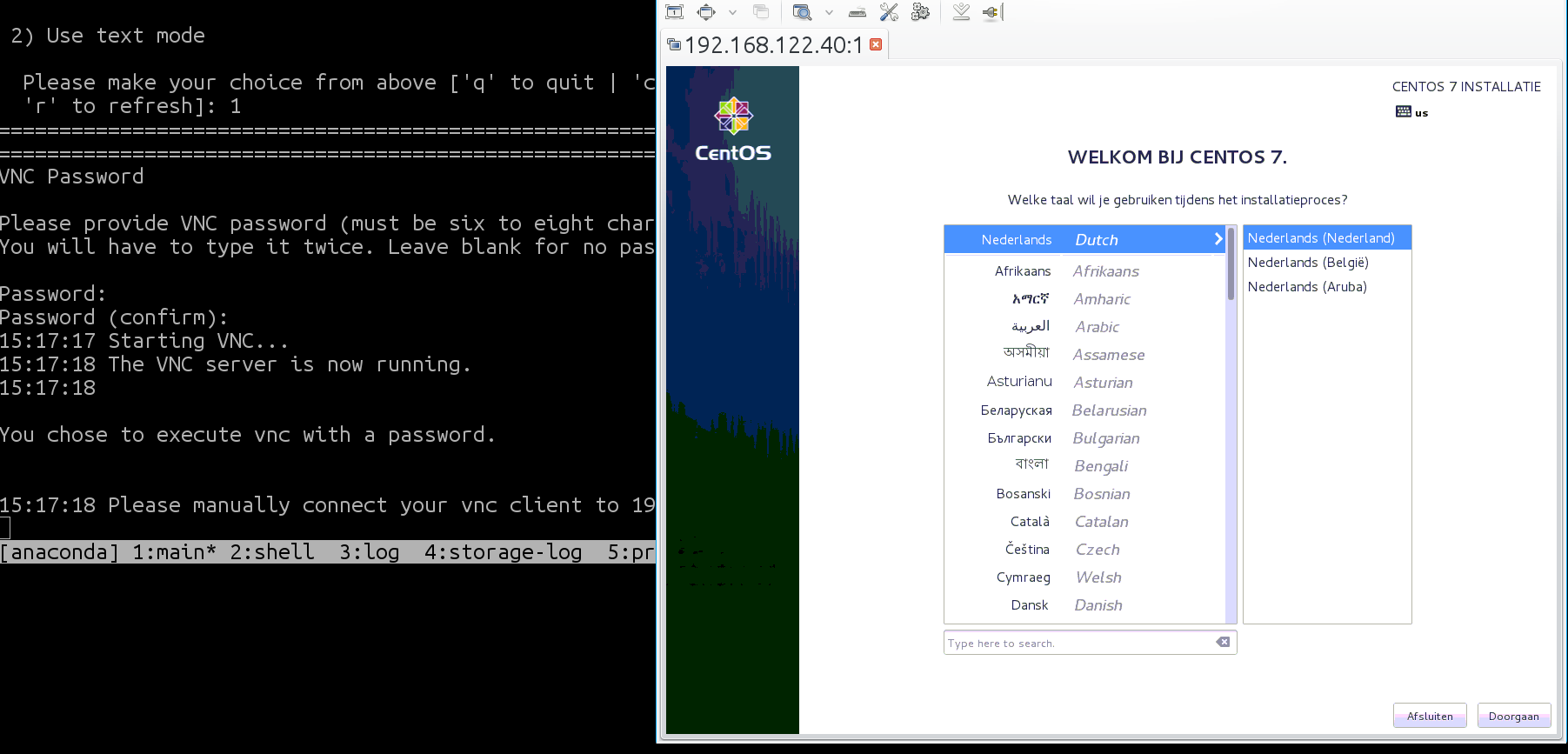Choose the Nederlands (België) locale
Image resolution: width=1568 pixels, height=754 pixels.
(1327, 263)
